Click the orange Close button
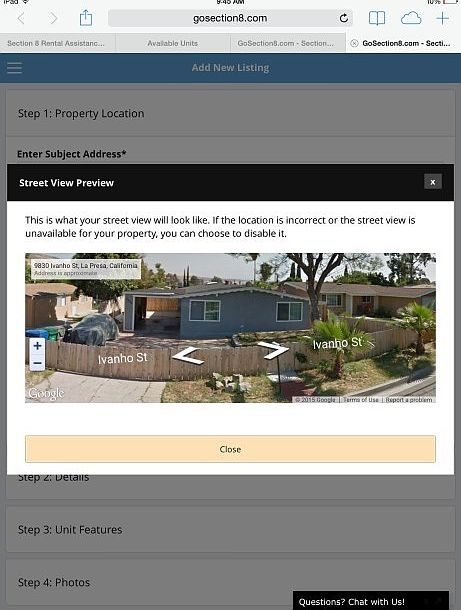461x610 pixels. 230,449
